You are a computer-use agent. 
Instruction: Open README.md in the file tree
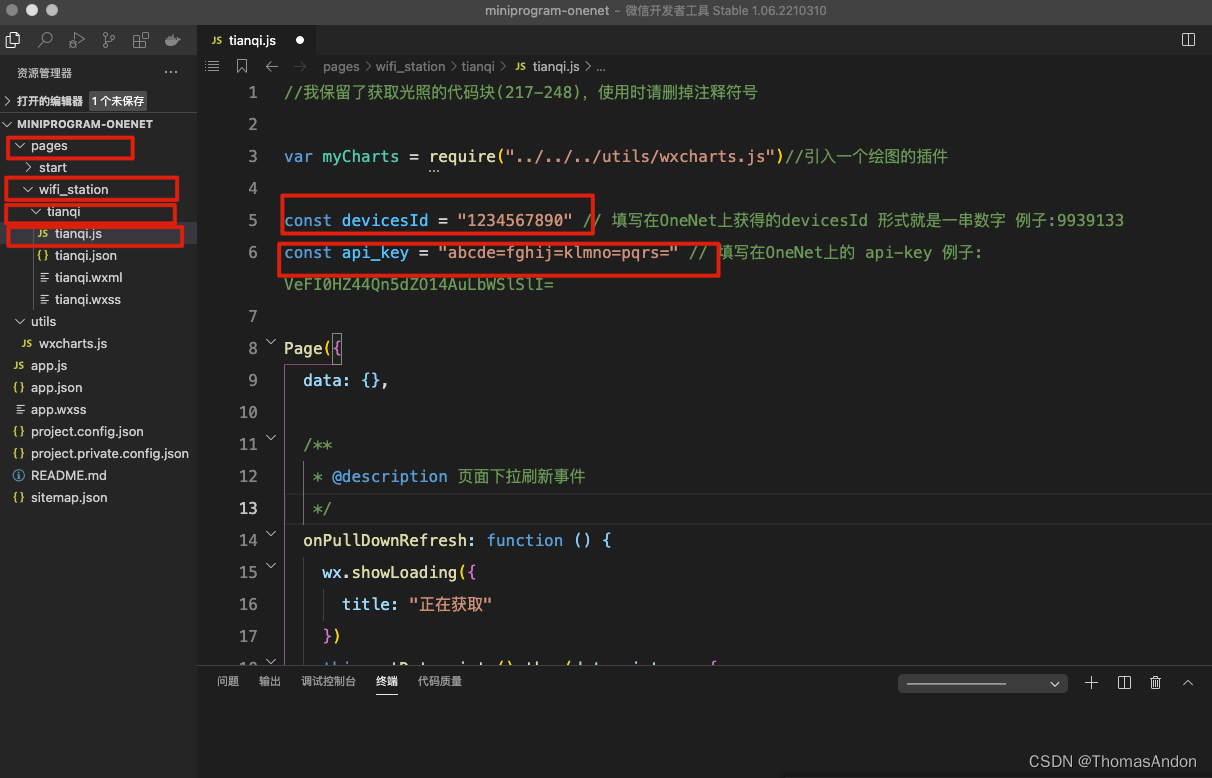click(68, 476)
